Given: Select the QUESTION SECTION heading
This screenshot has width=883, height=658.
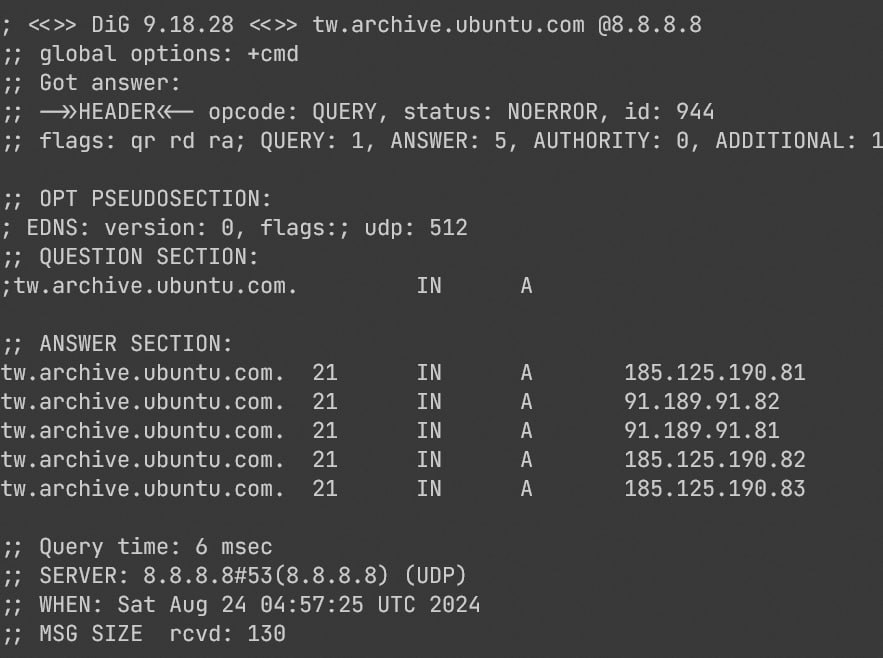Looking at the screenshot, I should (148, 257).
